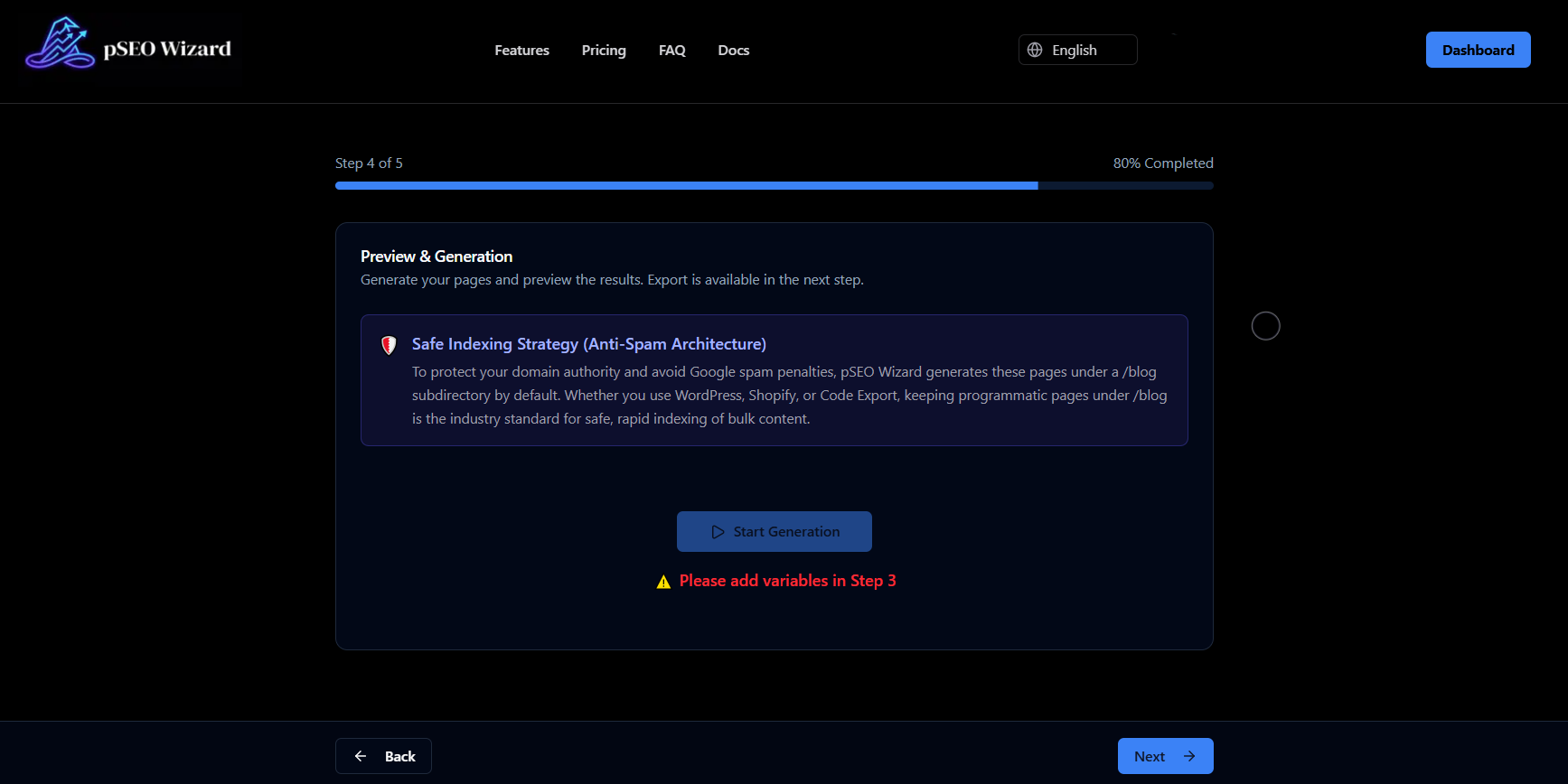1568x784 pixels.
Task: Open the English language selector
Action: [1077, 51]
